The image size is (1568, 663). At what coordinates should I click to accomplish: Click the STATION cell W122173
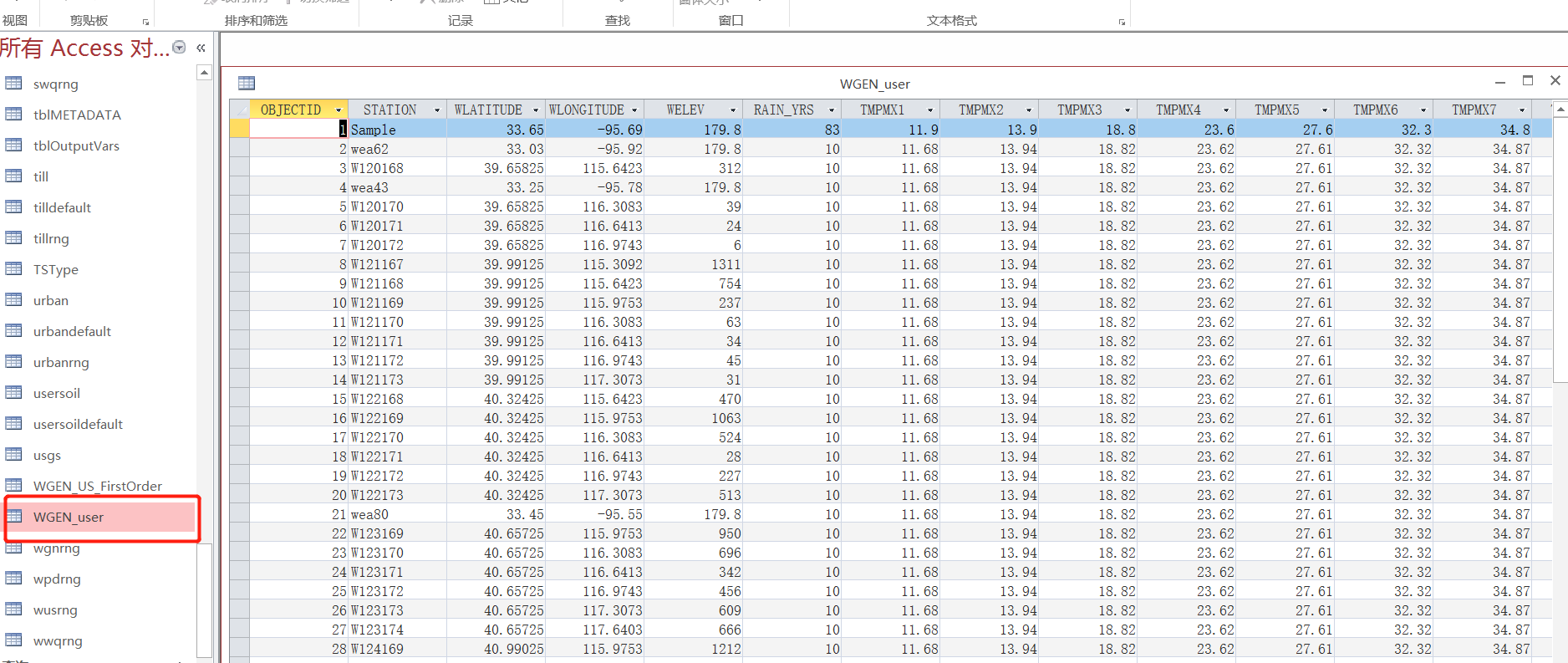click(397, 495)
